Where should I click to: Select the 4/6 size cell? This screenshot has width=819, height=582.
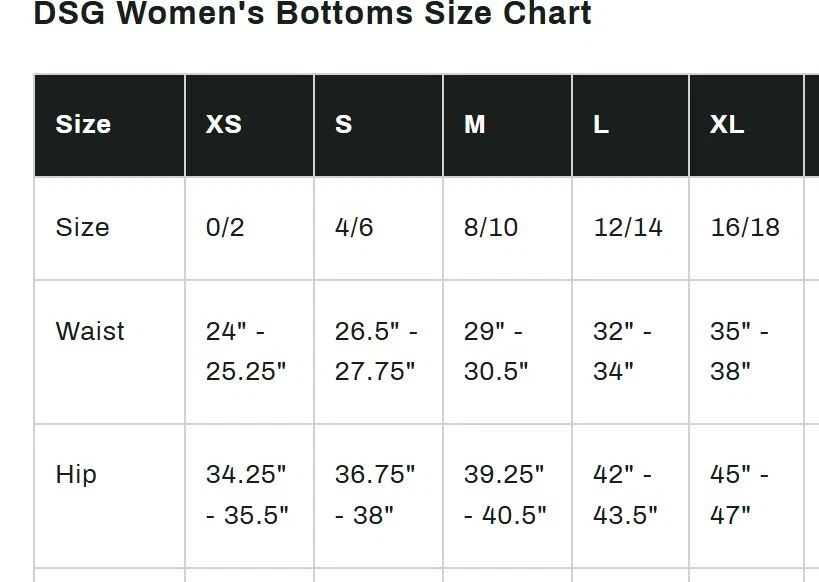click(354, 228)
